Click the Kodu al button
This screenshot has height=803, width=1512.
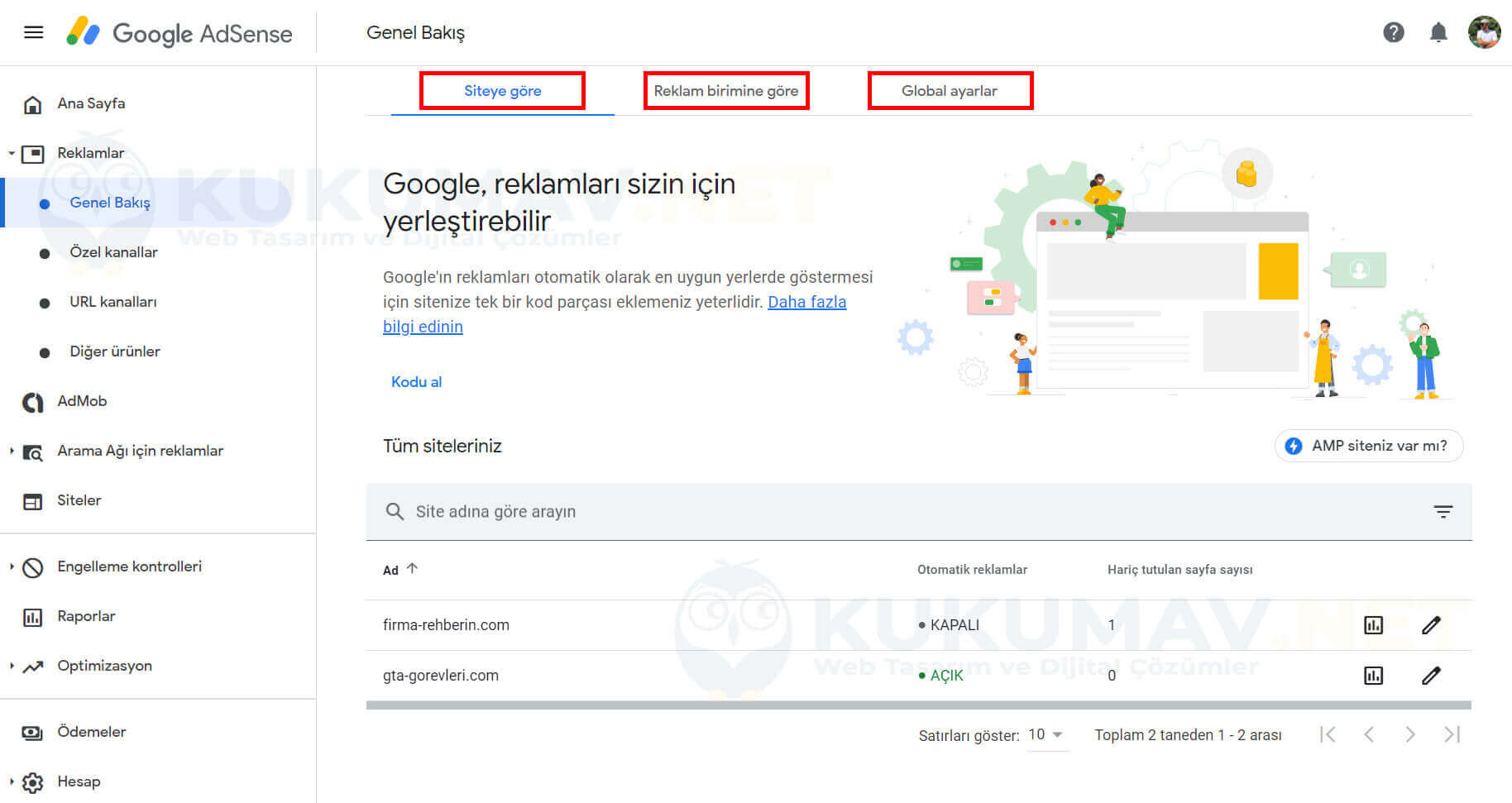click(x=416, y=382)
